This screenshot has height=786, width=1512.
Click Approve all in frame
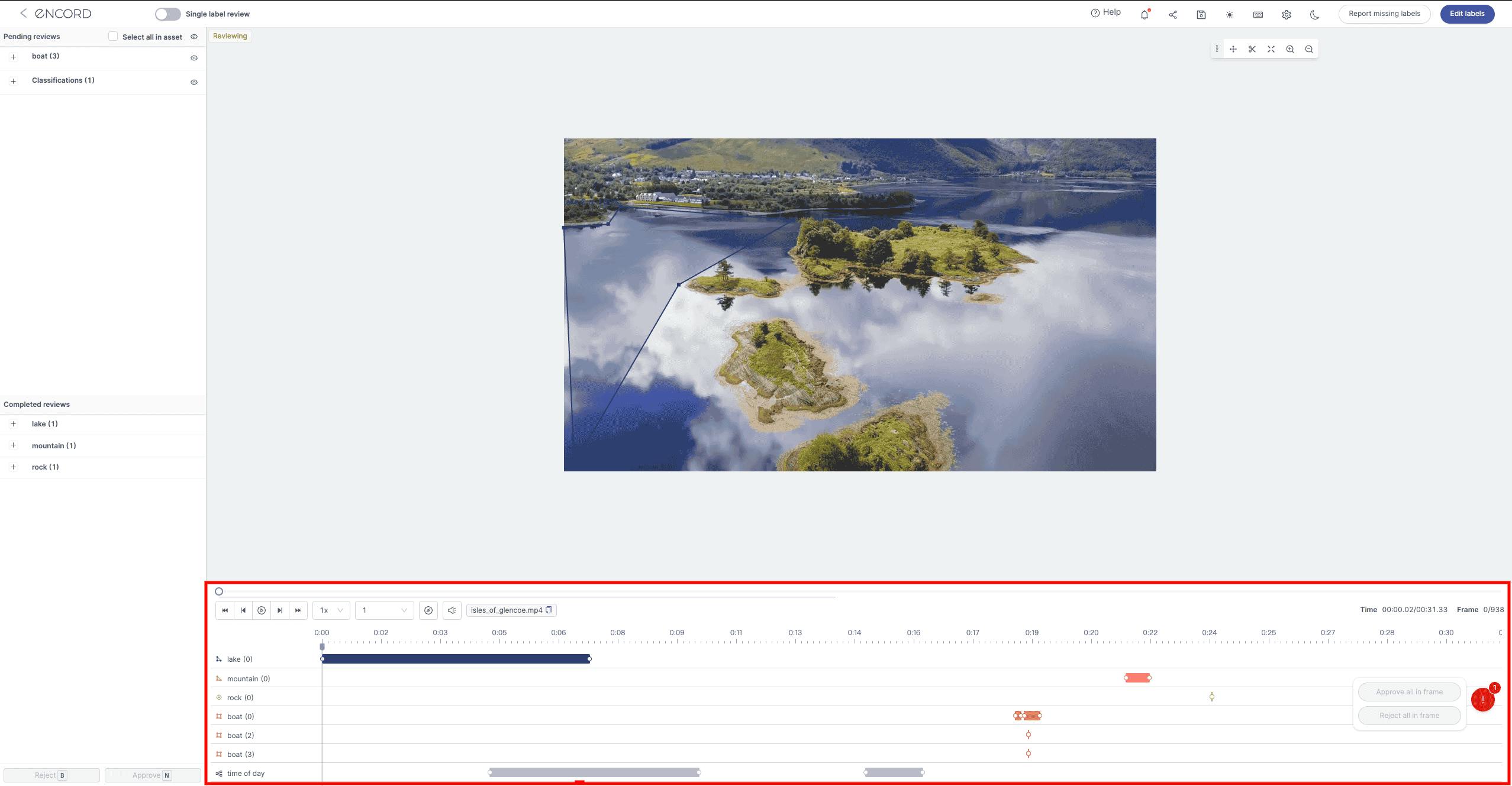[x=1409, y=692]
